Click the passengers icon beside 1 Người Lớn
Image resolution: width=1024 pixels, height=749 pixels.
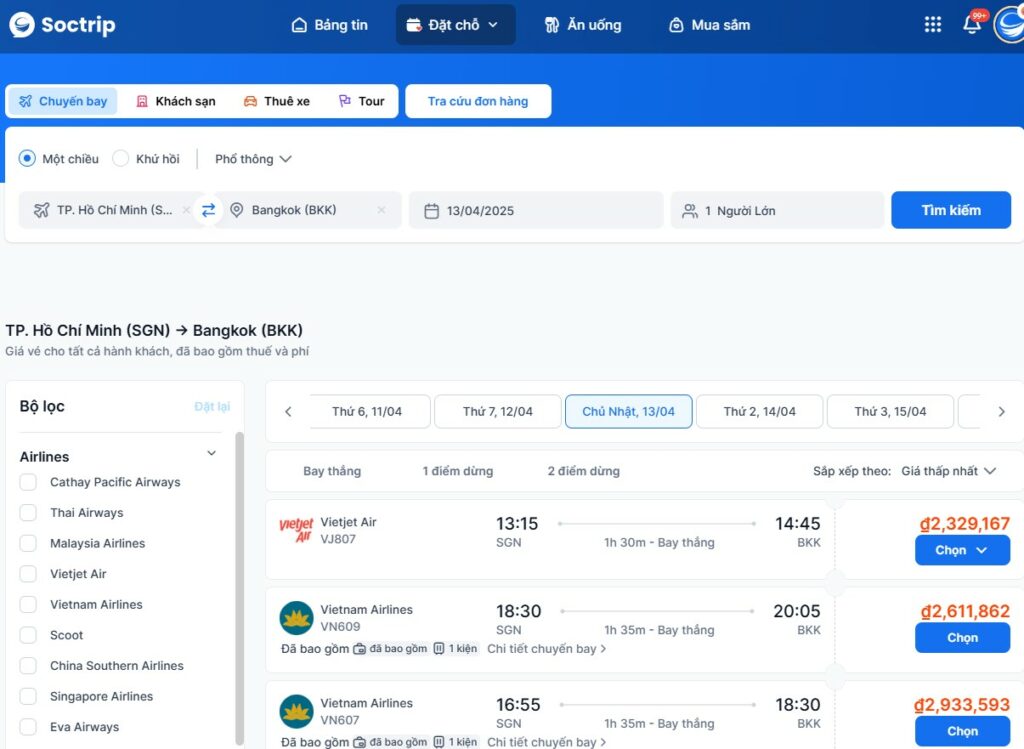690,211
